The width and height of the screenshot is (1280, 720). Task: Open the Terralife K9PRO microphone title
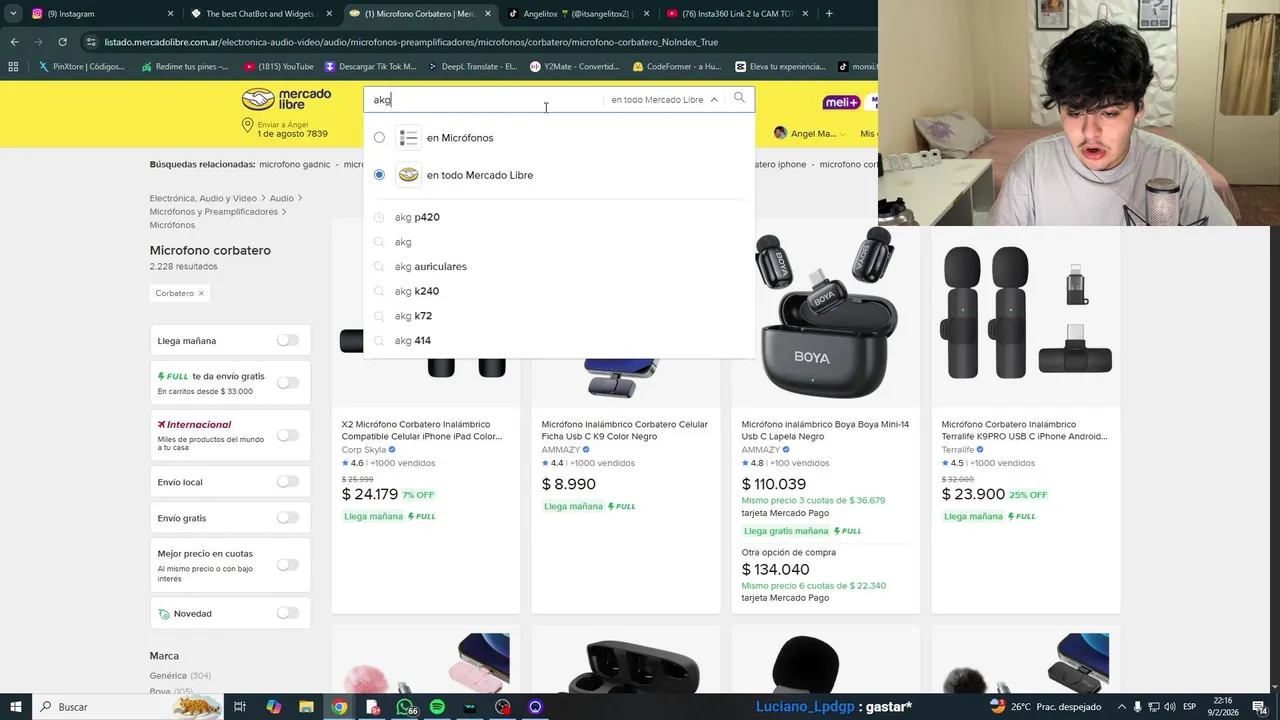tap(1024, 430)
